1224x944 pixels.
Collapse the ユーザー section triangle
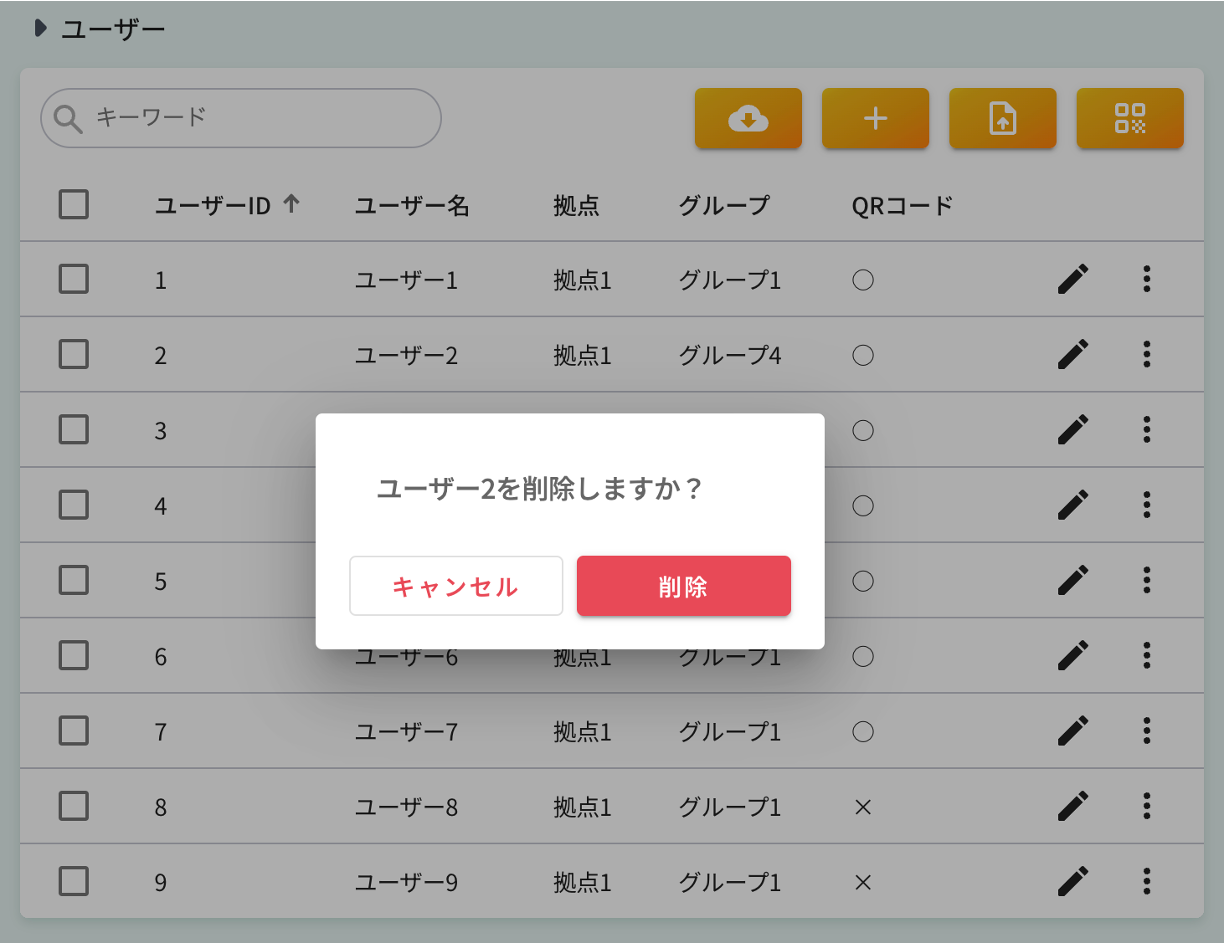[x=39, y=28]
